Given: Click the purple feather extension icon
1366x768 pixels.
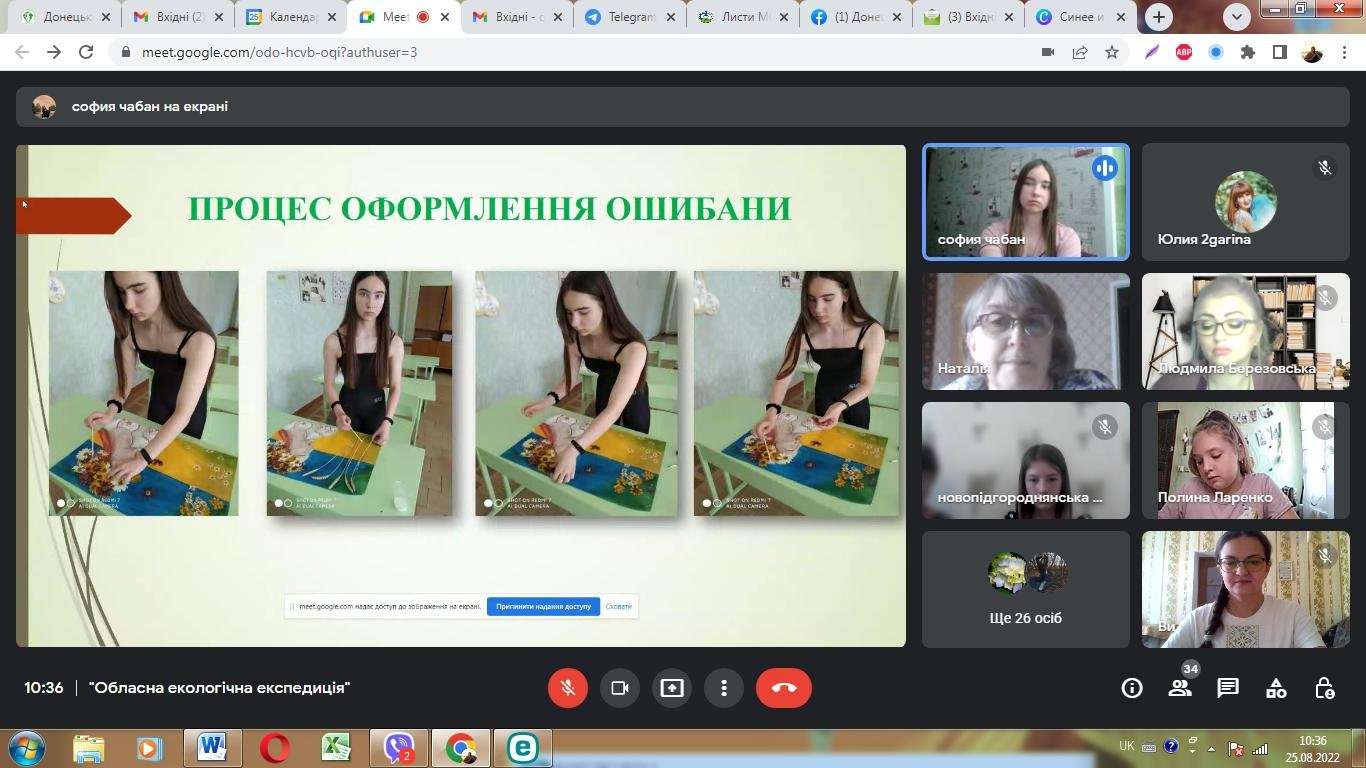Looking at the screenshot, I should point(1152,52).
